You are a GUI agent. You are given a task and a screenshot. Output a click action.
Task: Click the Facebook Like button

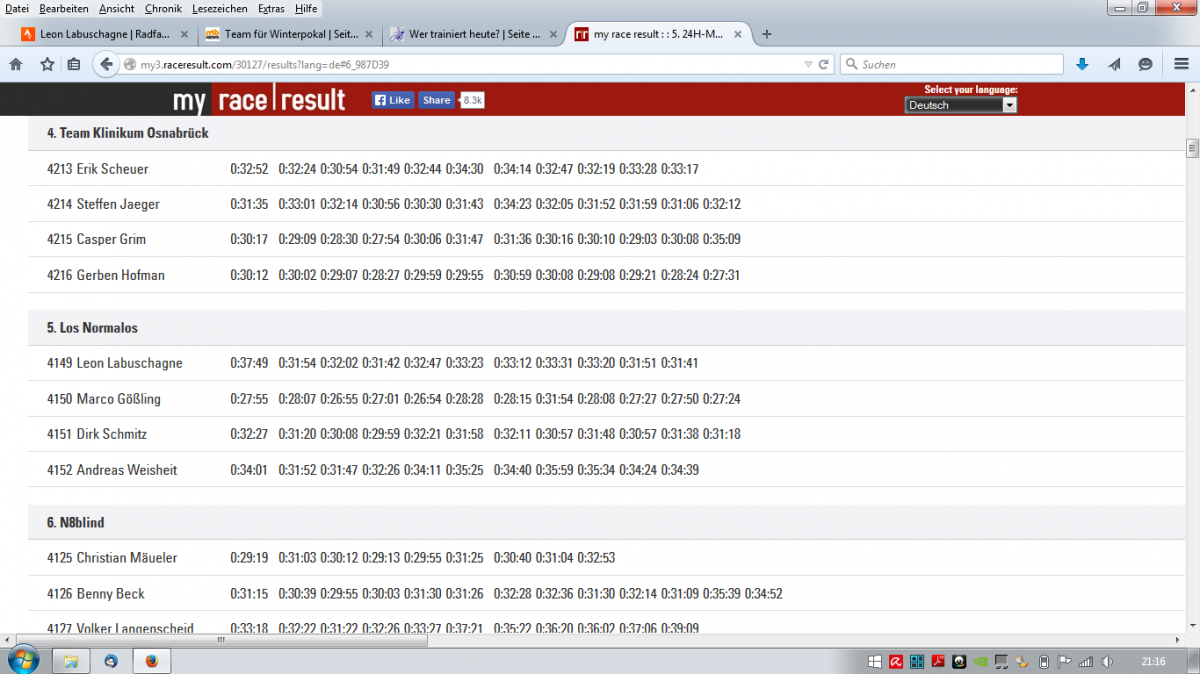392,100
